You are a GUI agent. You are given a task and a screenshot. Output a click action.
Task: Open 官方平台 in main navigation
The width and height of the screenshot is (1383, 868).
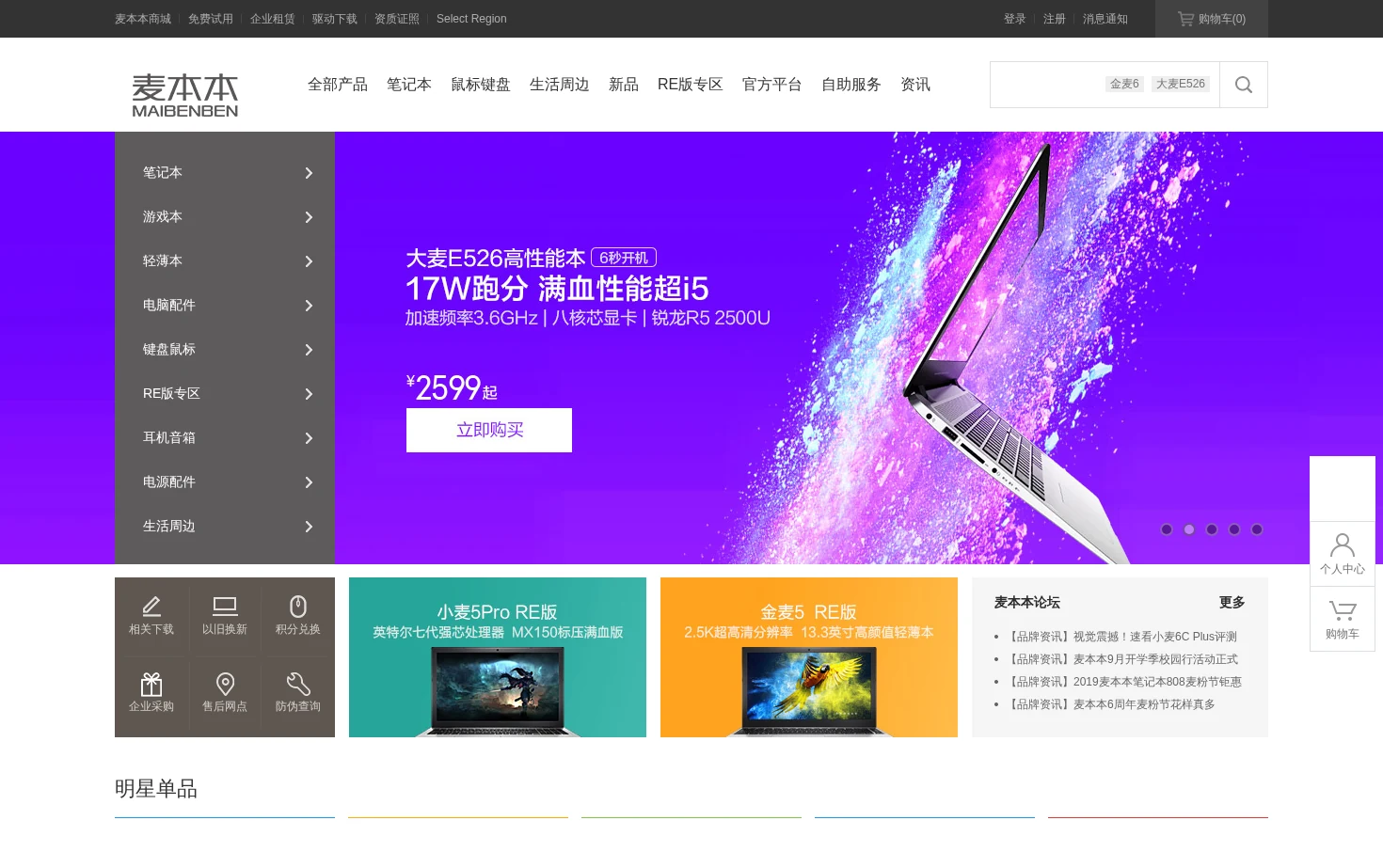772,85
